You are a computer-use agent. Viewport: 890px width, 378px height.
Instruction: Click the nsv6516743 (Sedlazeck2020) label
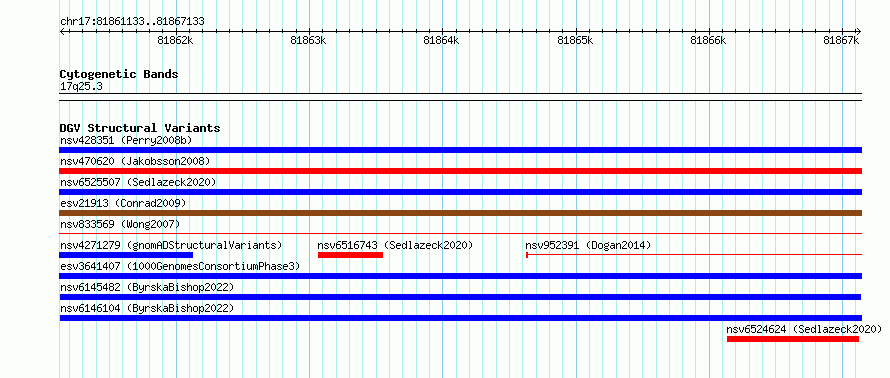tap(395, 245)
